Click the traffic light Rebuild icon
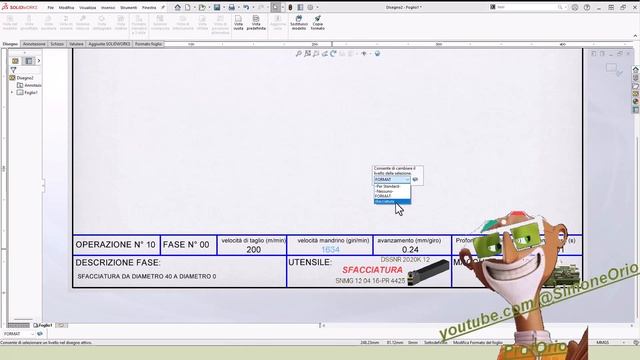 tap(290, 7)
